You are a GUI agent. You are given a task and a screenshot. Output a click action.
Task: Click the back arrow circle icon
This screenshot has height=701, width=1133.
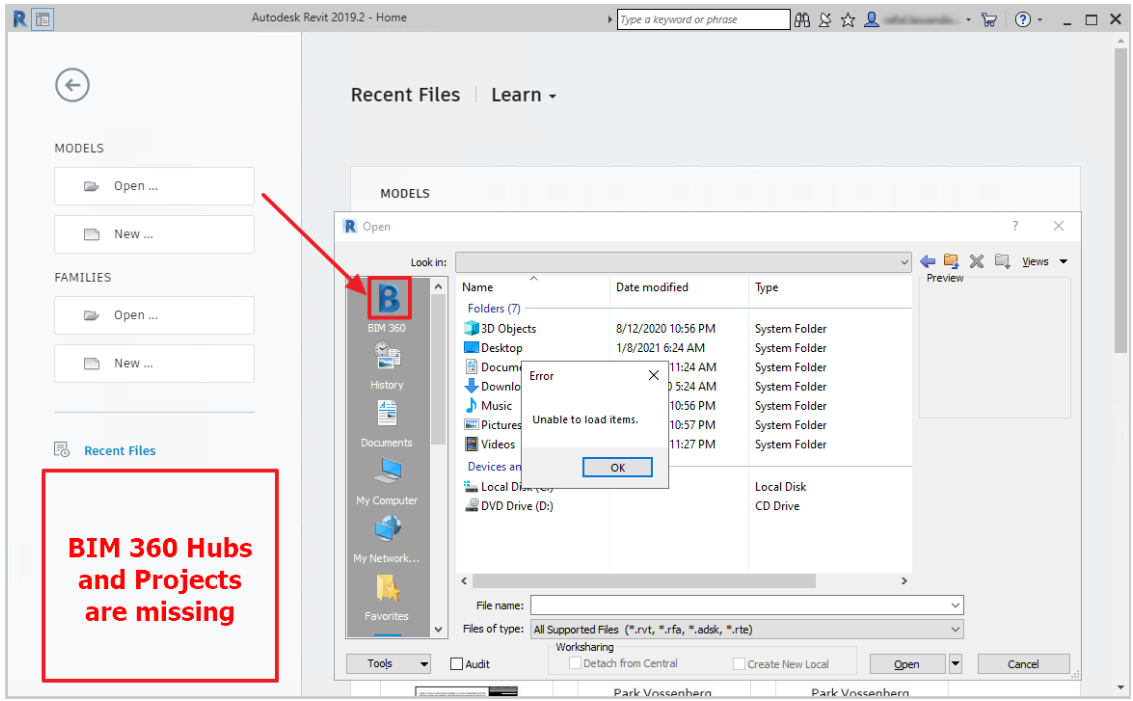(x=72, y=85)
